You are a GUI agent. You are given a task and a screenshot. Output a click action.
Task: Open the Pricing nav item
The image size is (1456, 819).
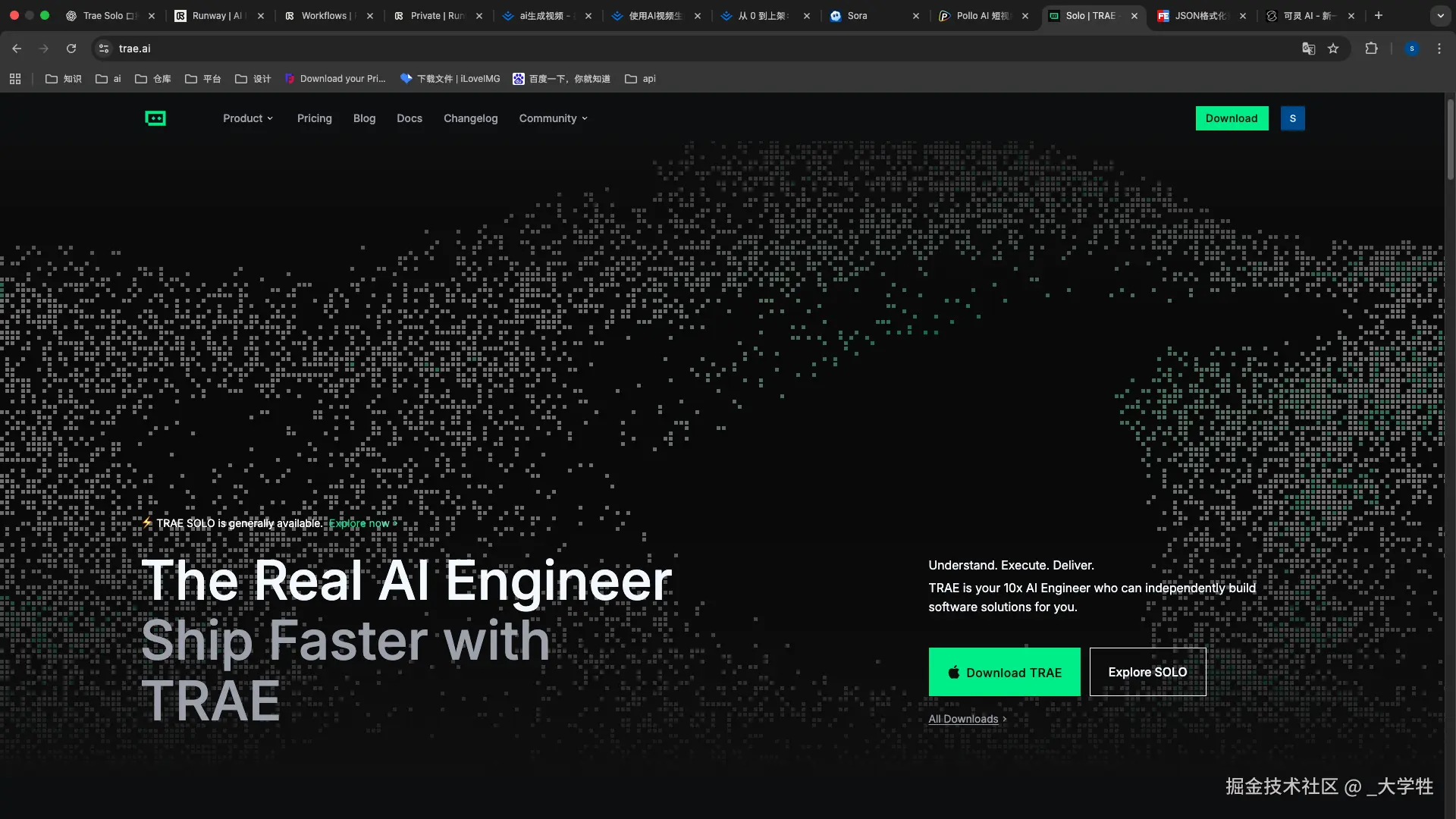click(314, 118)
